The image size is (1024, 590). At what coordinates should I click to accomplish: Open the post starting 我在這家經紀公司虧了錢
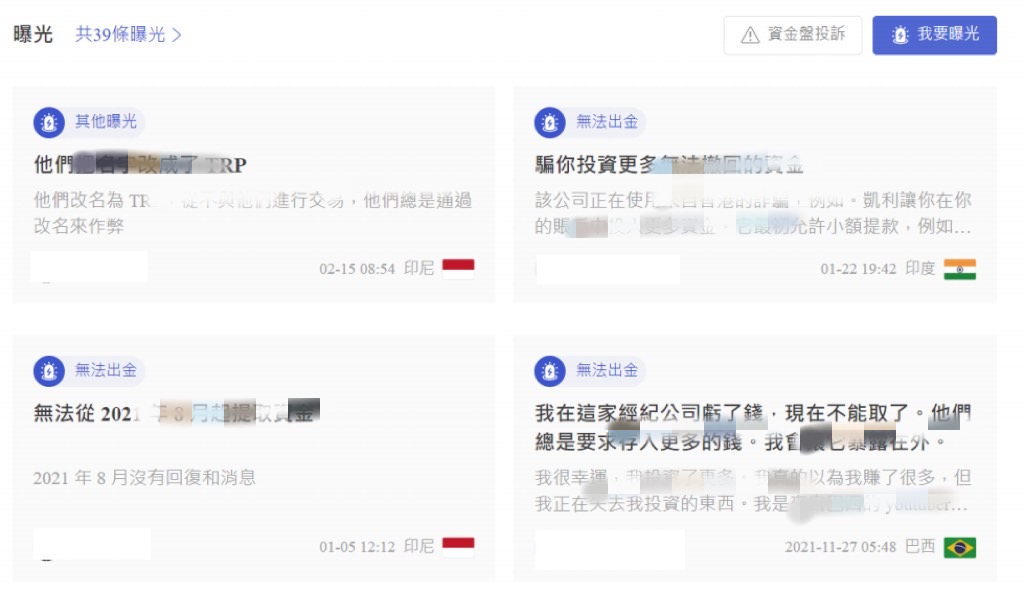tap(753, 427)
